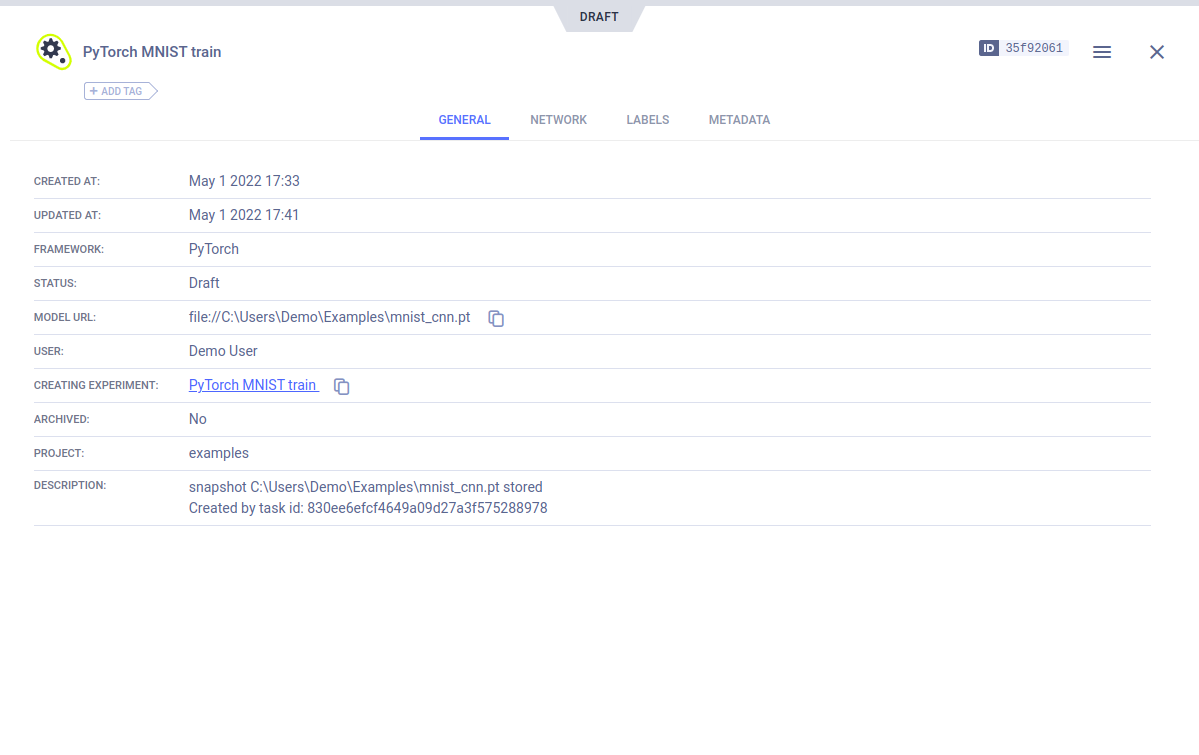The image size is (1199, 755).
Task: Click the PyTorch MNIST train model title
Action: (x=152, y=52)
